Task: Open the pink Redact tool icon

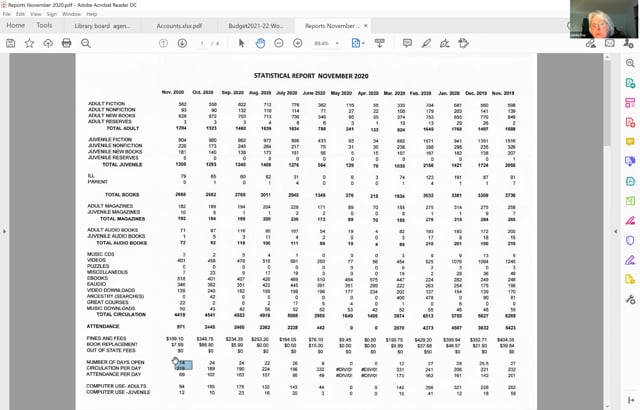Action: click(x=630, y=221)
